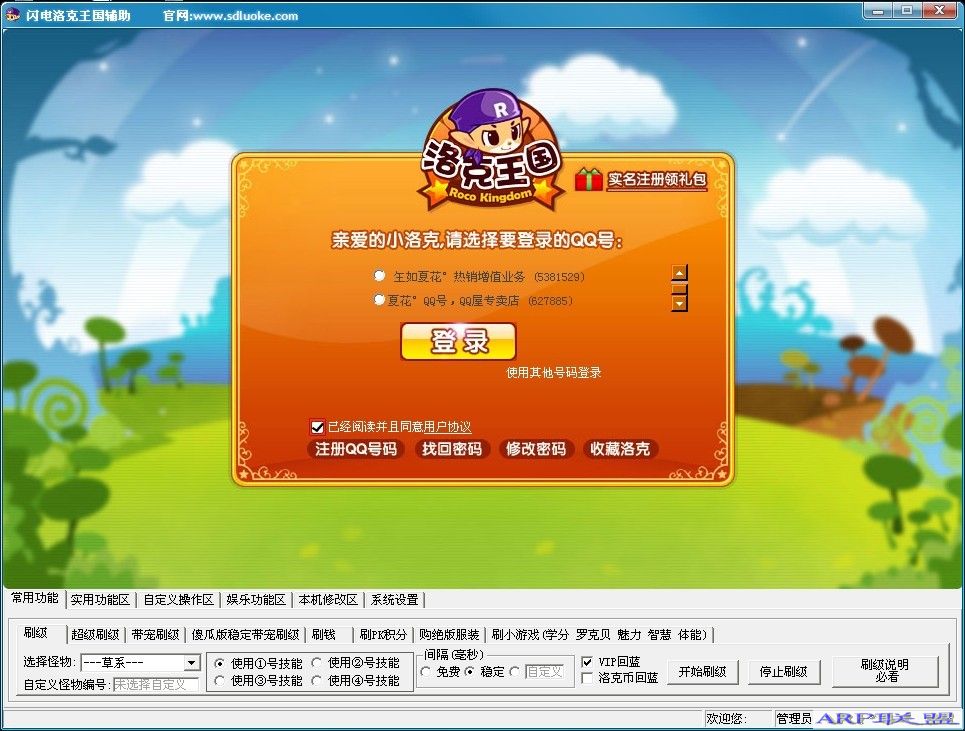Open 傻瓜版稳定带宠刷级 sub-tab

[x=245, y=634]
